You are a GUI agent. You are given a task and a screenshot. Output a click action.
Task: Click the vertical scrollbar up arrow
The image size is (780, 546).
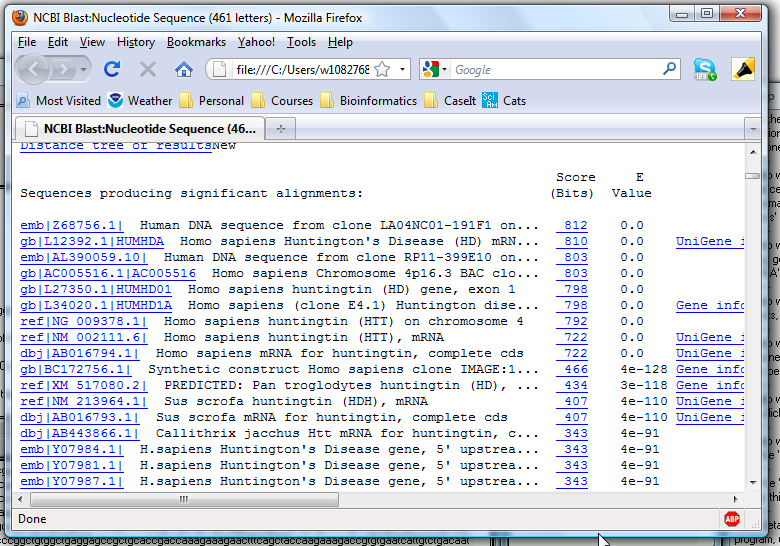click(753, 152)
